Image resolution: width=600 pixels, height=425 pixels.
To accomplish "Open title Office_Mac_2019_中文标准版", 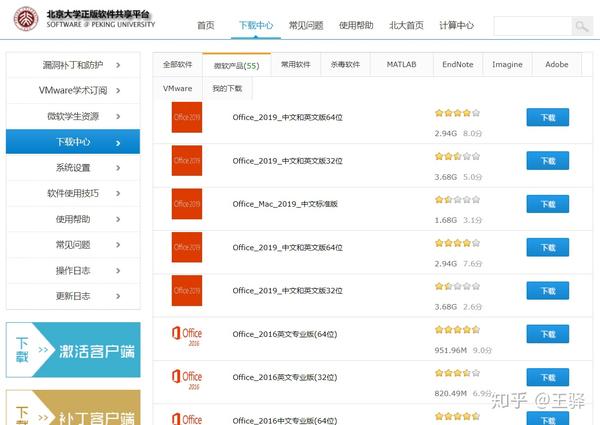I will coord(285,204).
